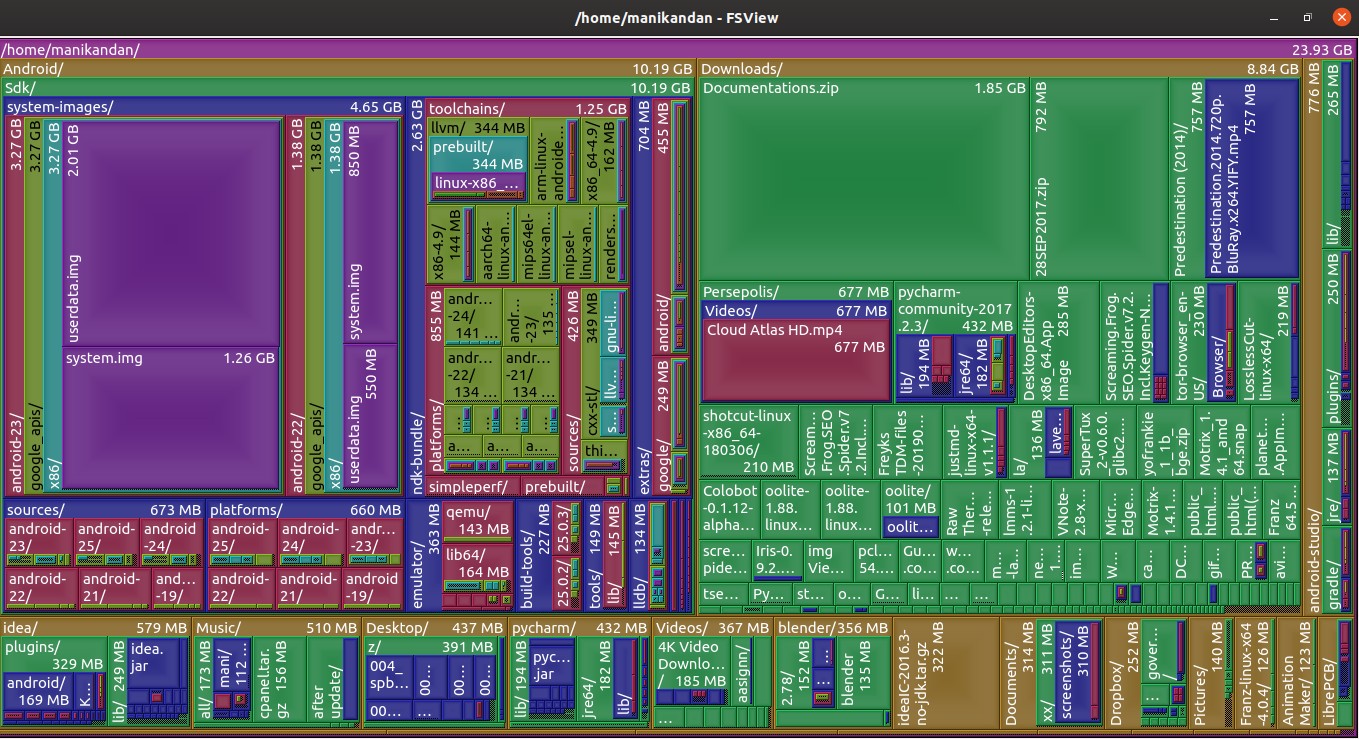
Task: Select the Animation Maker/ 123 MB folder
Action: tap(1296, 672)
